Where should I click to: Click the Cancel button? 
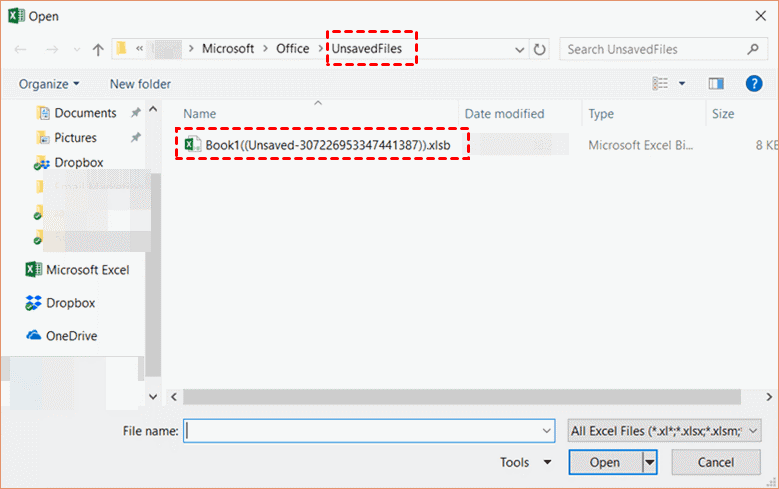pyautogui.click(x=716, y=462)
